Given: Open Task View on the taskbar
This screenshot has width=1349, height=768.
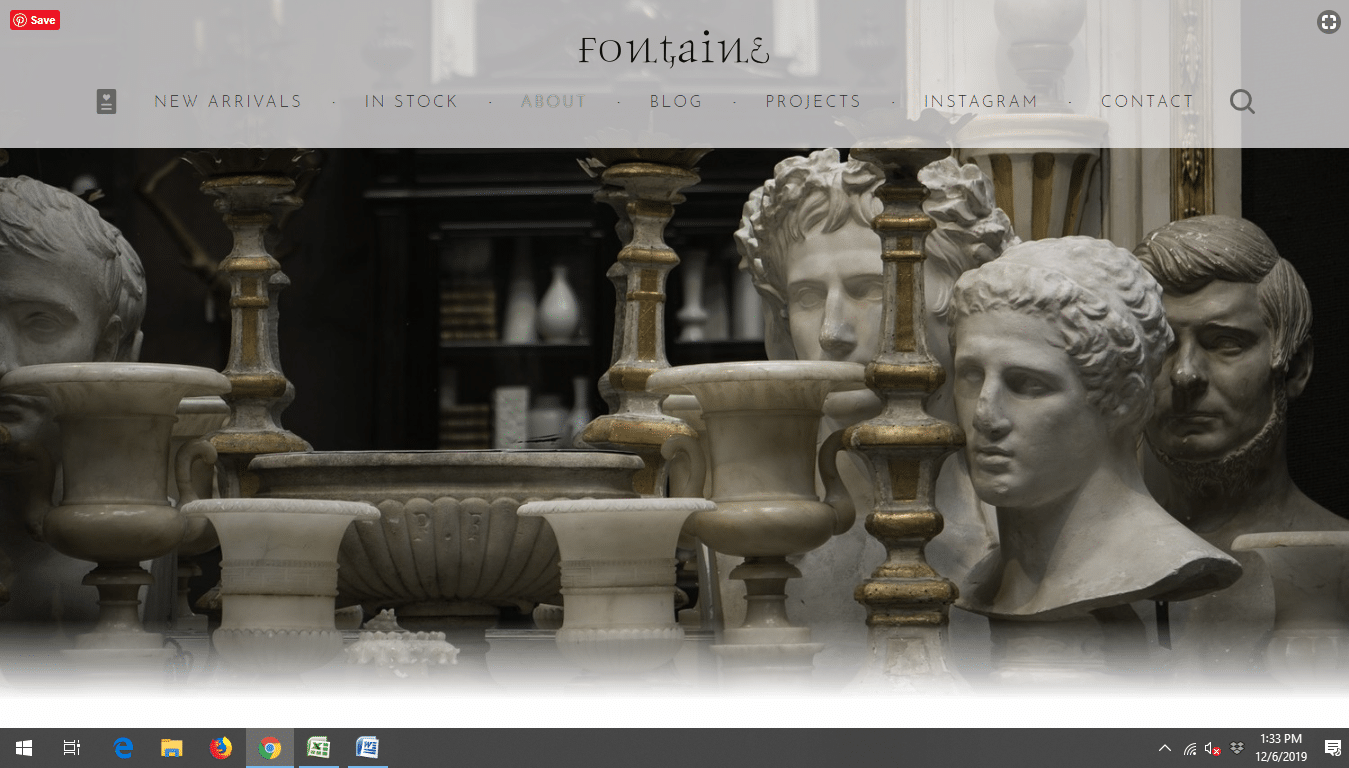Looking at the screenshot, I should [71, 748].
